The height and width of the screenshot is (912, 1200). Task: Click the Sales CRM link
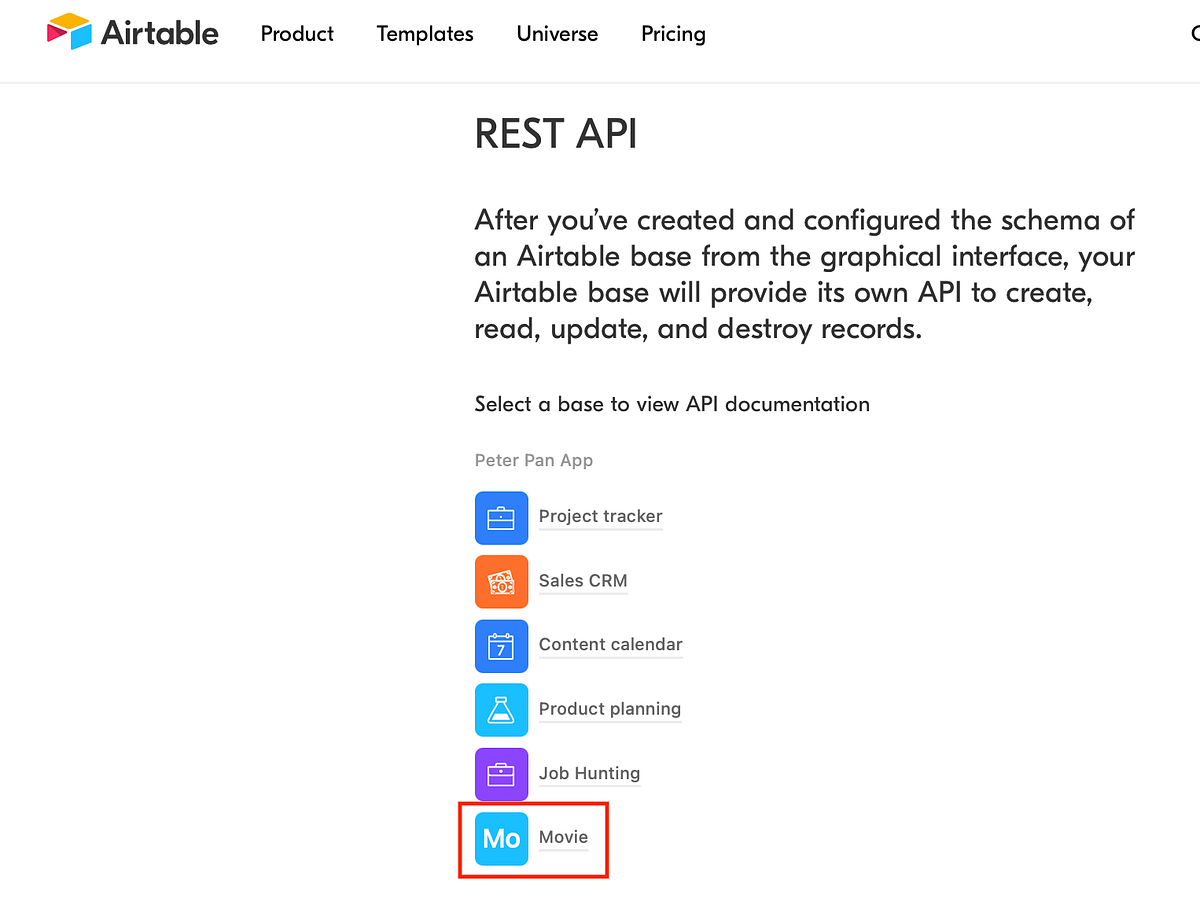point(583,581)
